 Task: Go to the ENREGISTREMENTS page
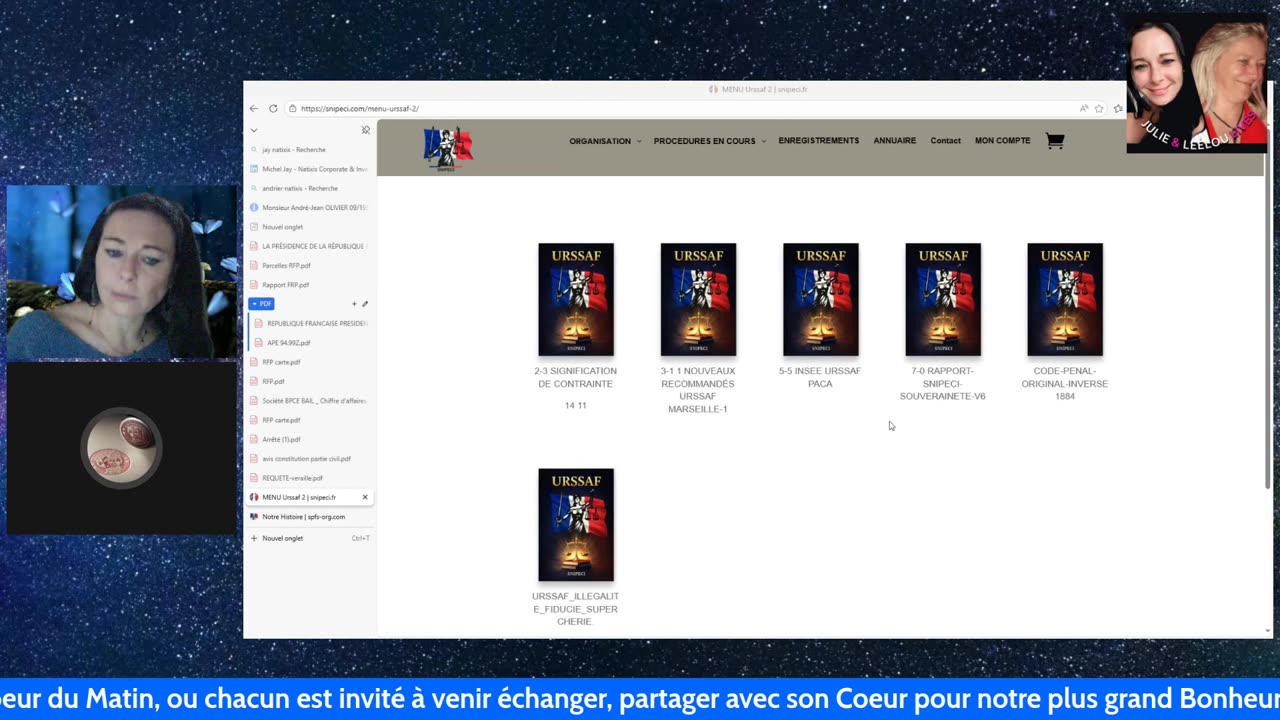[819, 141]
